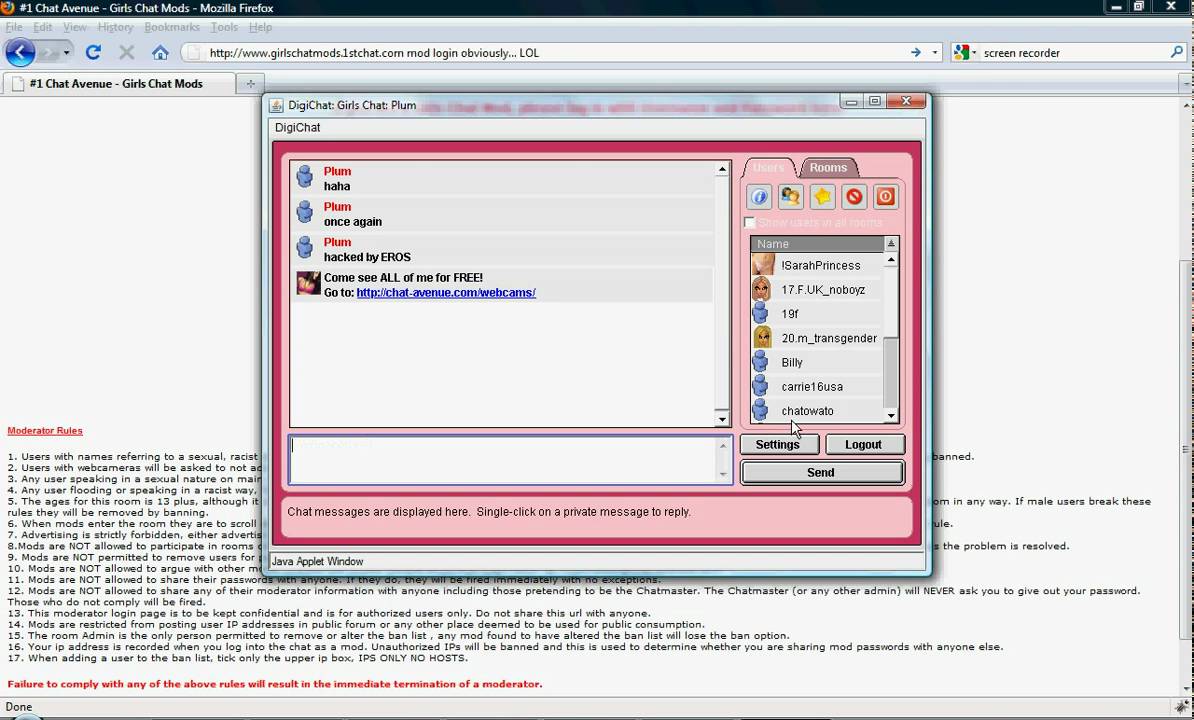
Task: Toggle 'Show users in all rooms' checkbox
Action: pyautogui.click(x=750, y=222)
